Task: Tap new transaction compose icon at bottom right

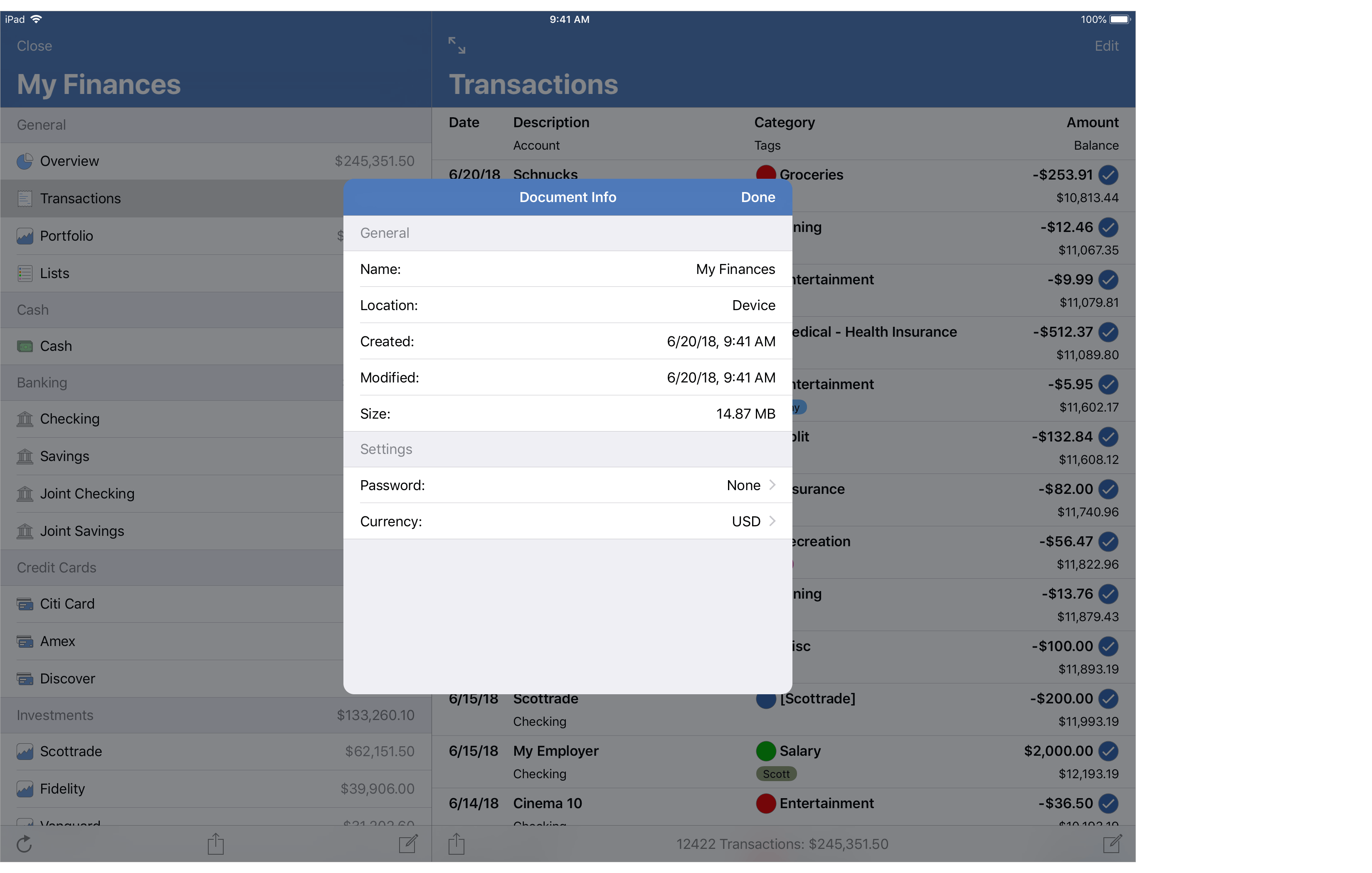Action: (1112, 844)
